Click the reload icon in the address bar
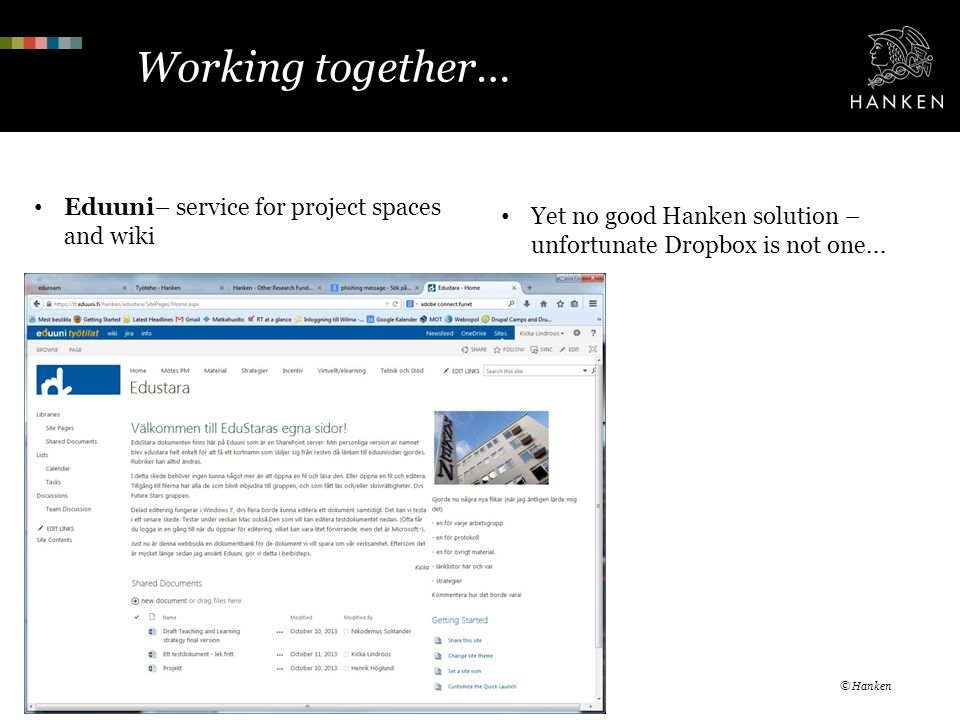Viewport: 960px width, 720px height. (x=396, y=304)
